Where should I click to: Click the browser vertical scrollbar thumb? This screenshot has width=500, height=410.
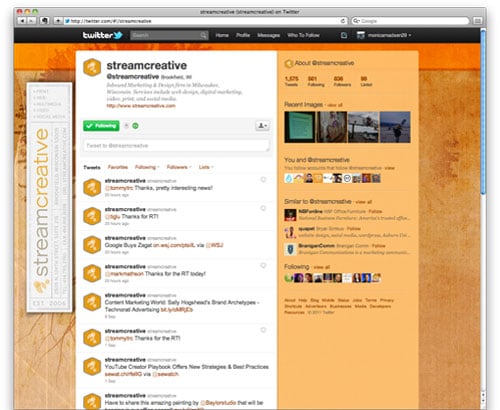tap(483, 112)
